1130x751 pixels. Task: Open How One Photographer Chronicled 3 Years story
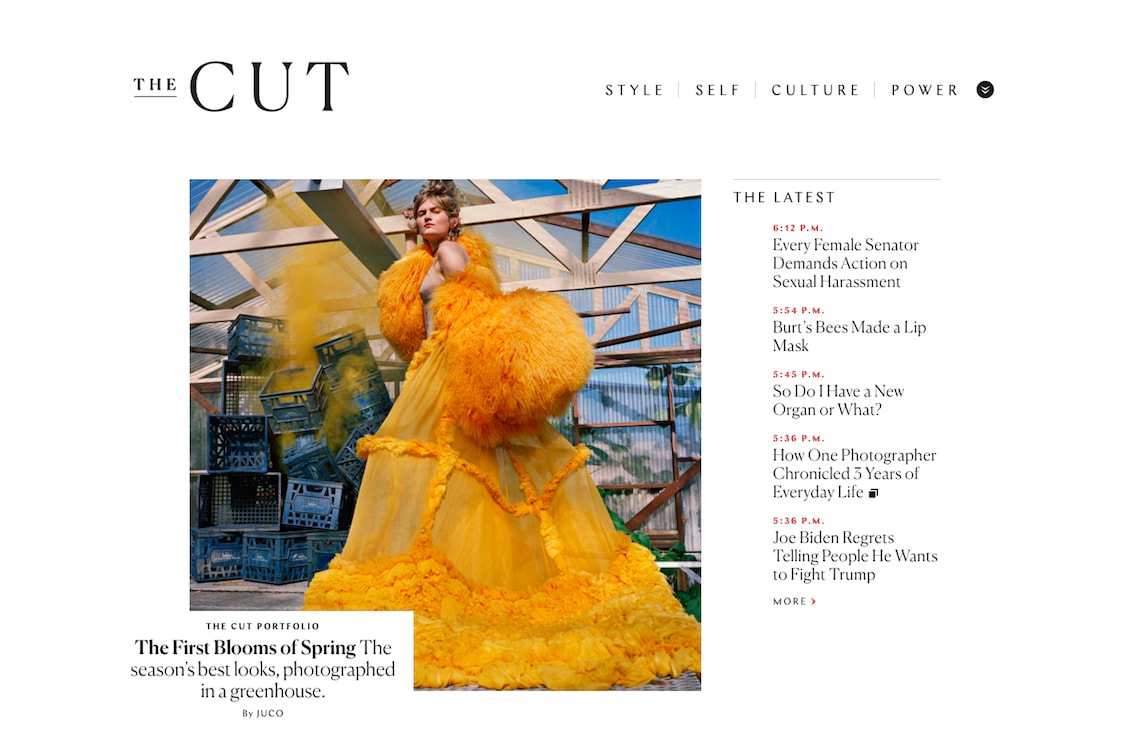tap(854, 474)
